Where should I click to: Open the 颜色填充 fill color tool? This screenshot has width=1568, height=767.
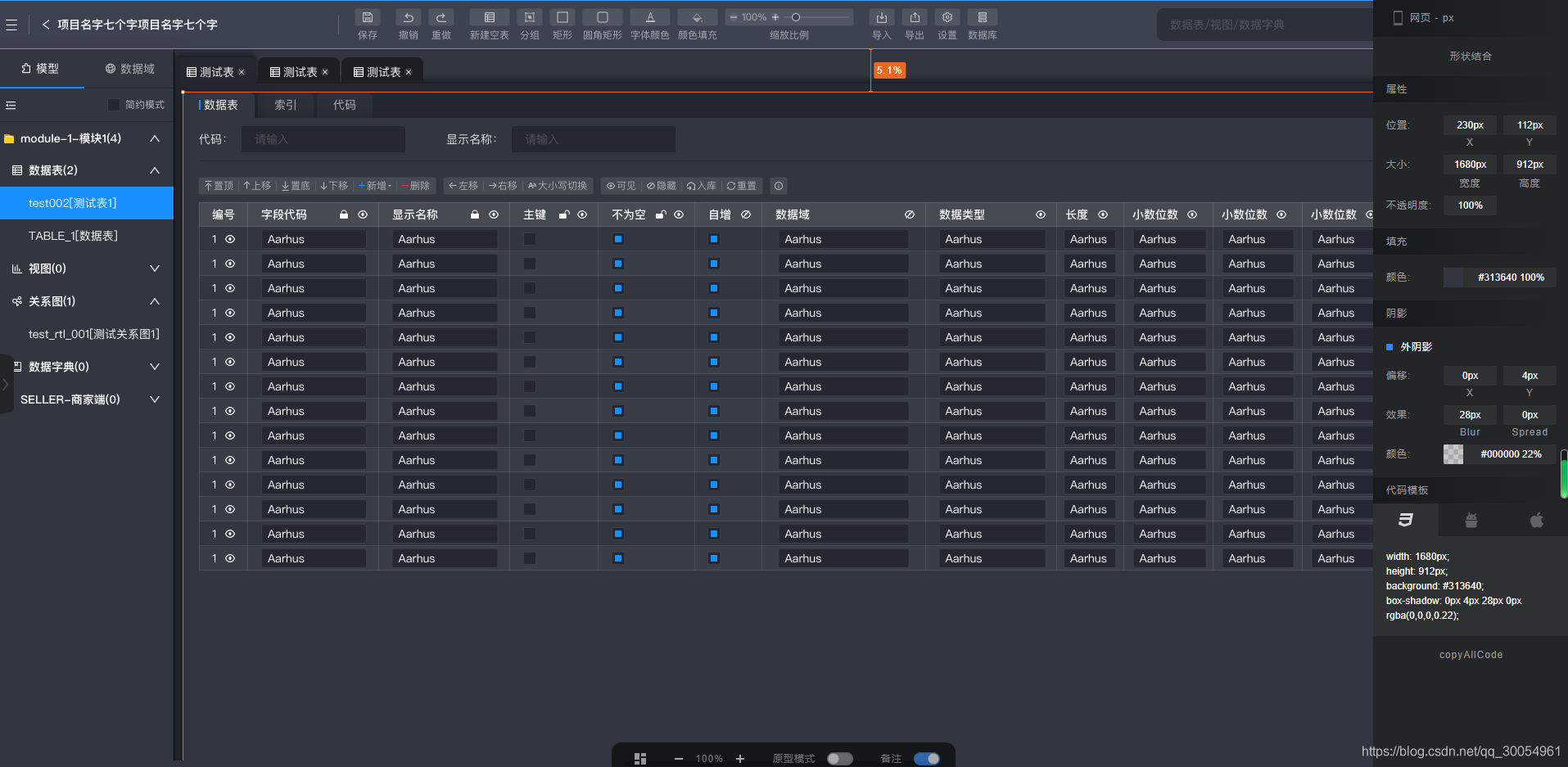698,17
